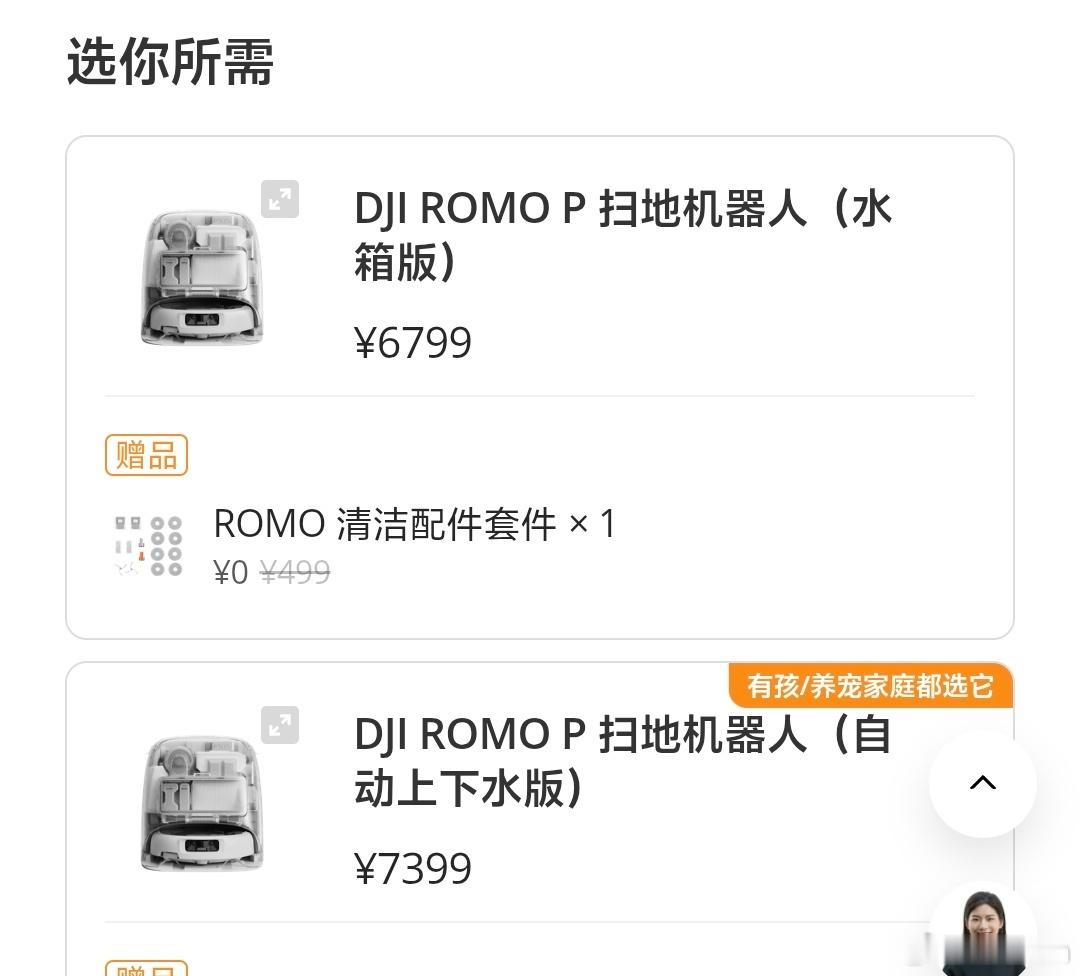
Task: Tap the partially visible second 赠品 badge
Action: pyautogui.click(x=146, y=968)
